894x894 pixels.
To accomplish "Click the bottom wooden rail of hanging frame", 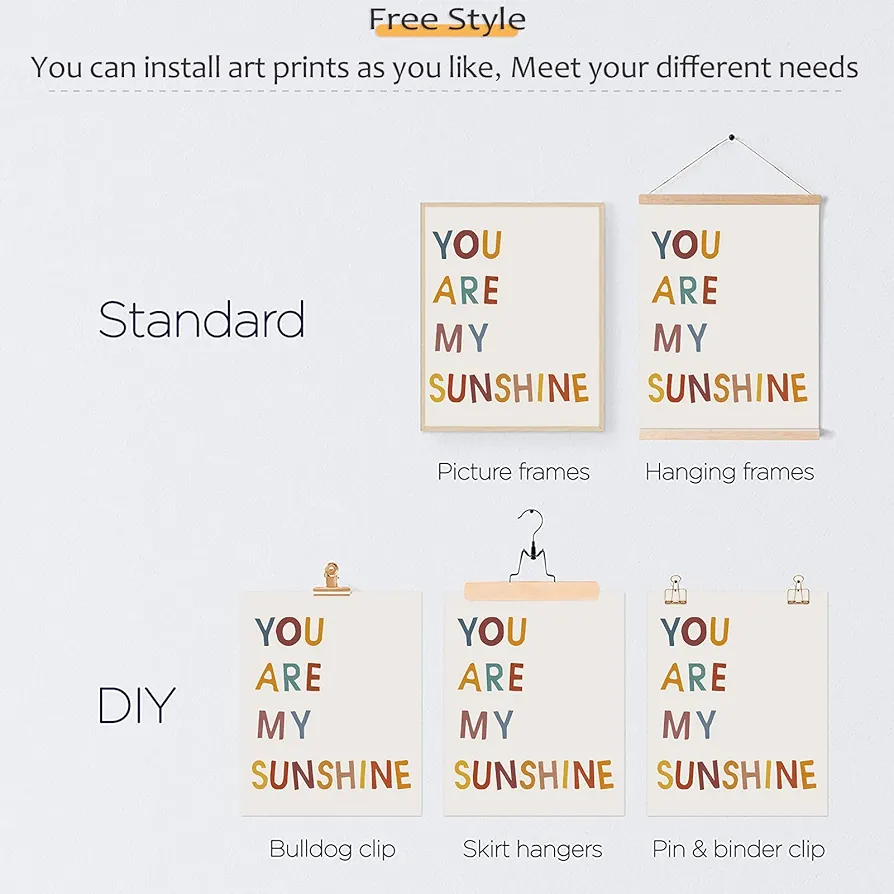I will [x=730, y=434].
